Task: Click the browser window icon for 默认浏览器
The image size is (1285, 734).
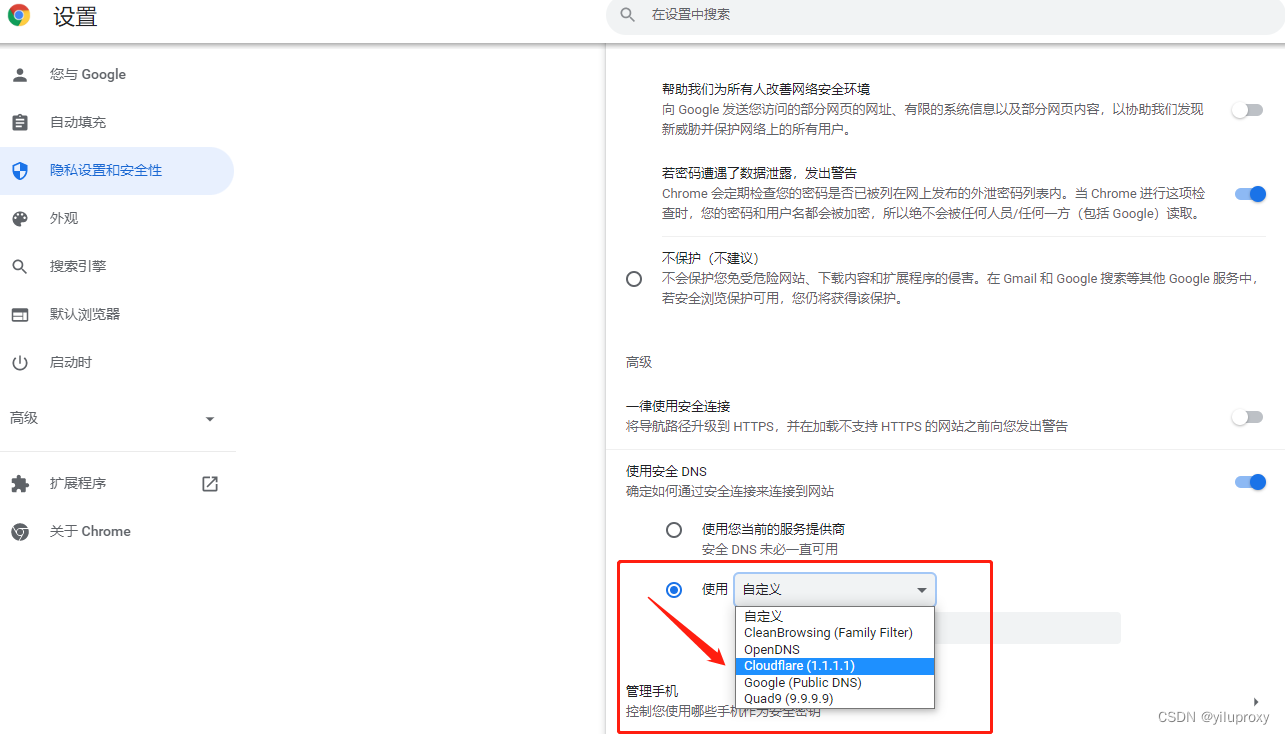Action: point(20,314)
